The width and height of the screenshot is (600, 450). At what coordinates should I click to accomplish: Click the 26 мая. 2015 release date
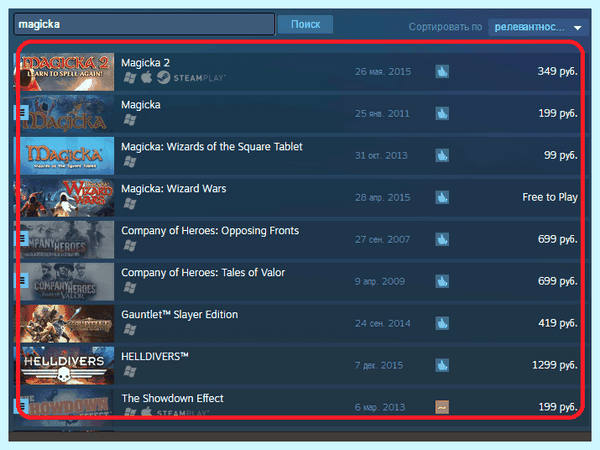click(x=383, y=72)
